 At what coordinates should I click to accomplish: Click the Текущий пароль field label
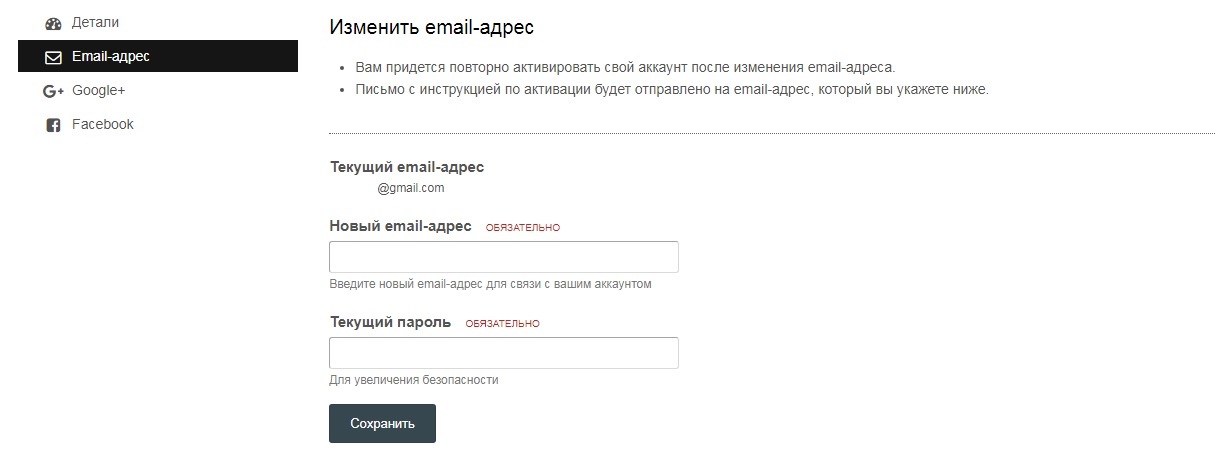[390, 322]
